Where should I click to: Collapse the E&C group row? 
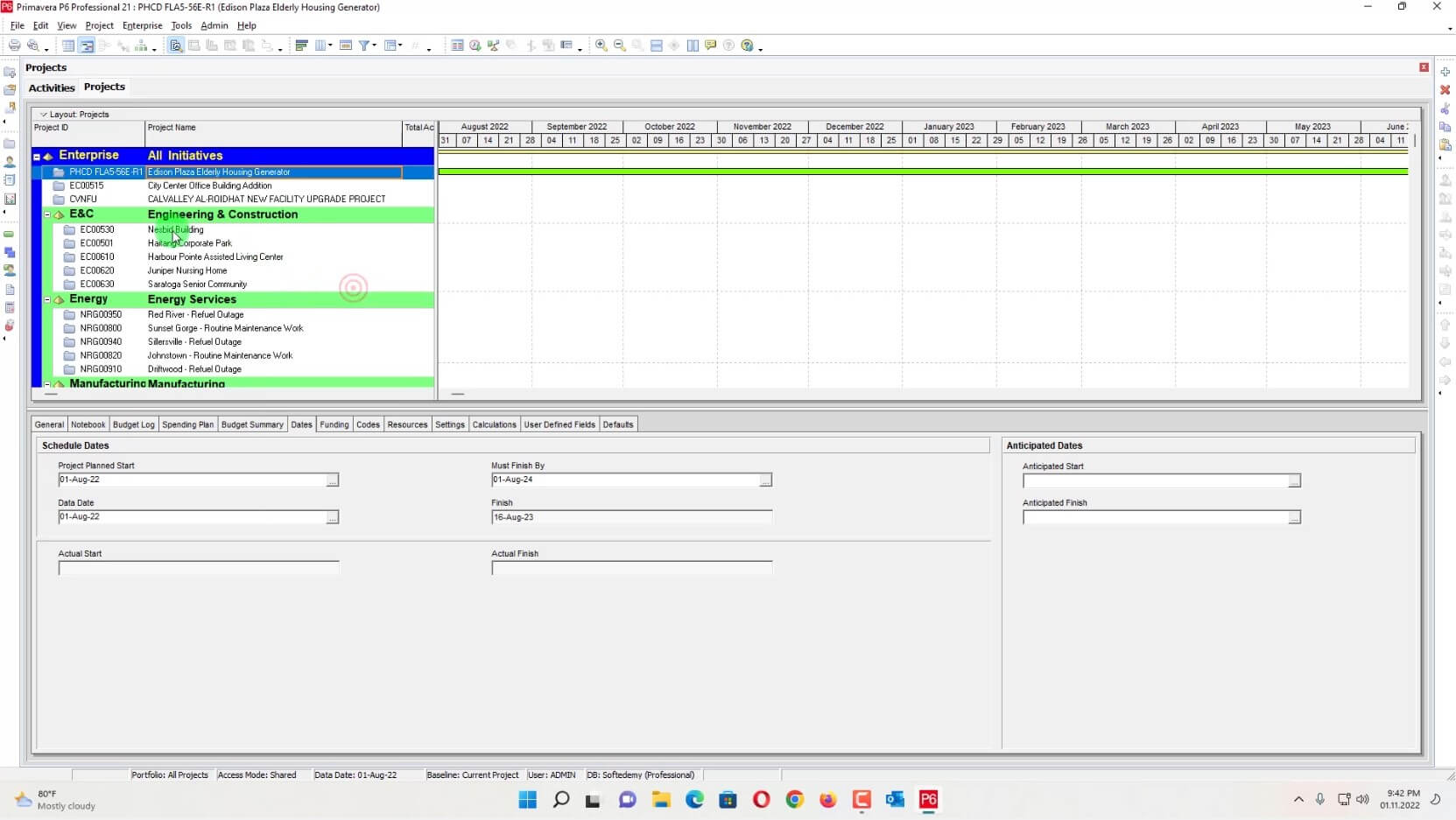pyautogui.click(x=47, y=214)
